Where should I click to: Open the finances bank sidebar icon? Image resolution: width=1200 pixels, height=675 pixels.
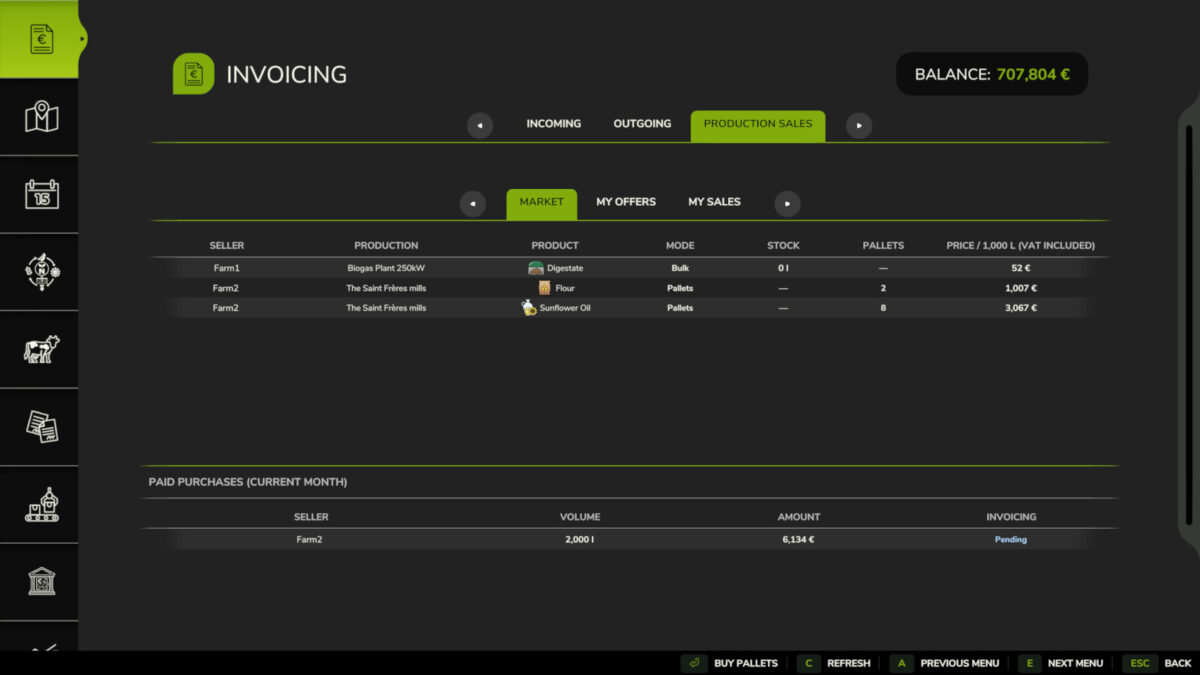pos(41,582)
